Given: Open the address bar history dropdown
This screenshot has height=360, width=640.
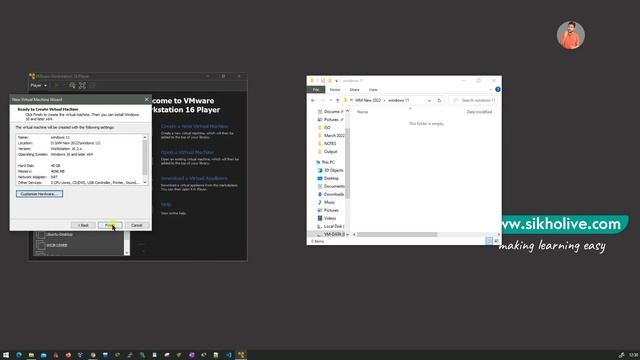Looking at the screenshot, I should 429,100.
